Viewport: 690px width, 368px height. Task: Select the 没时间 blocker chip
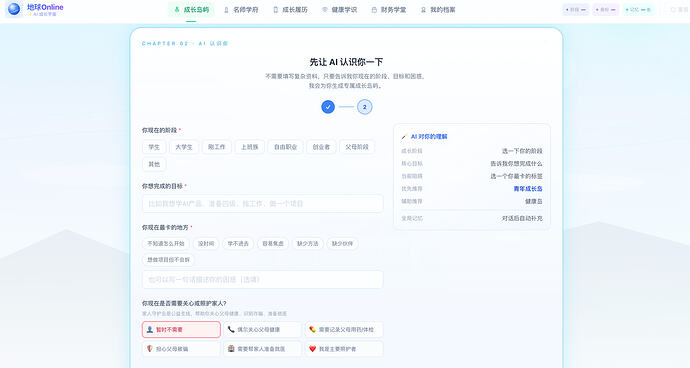(206, 243)
